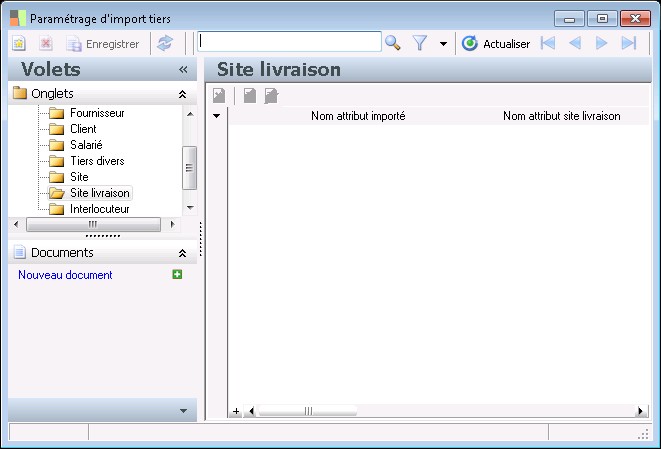Click the Nom attribut importé column header
Image resolution: width=661 pixels, height=449 pixels.
(358, 116)
